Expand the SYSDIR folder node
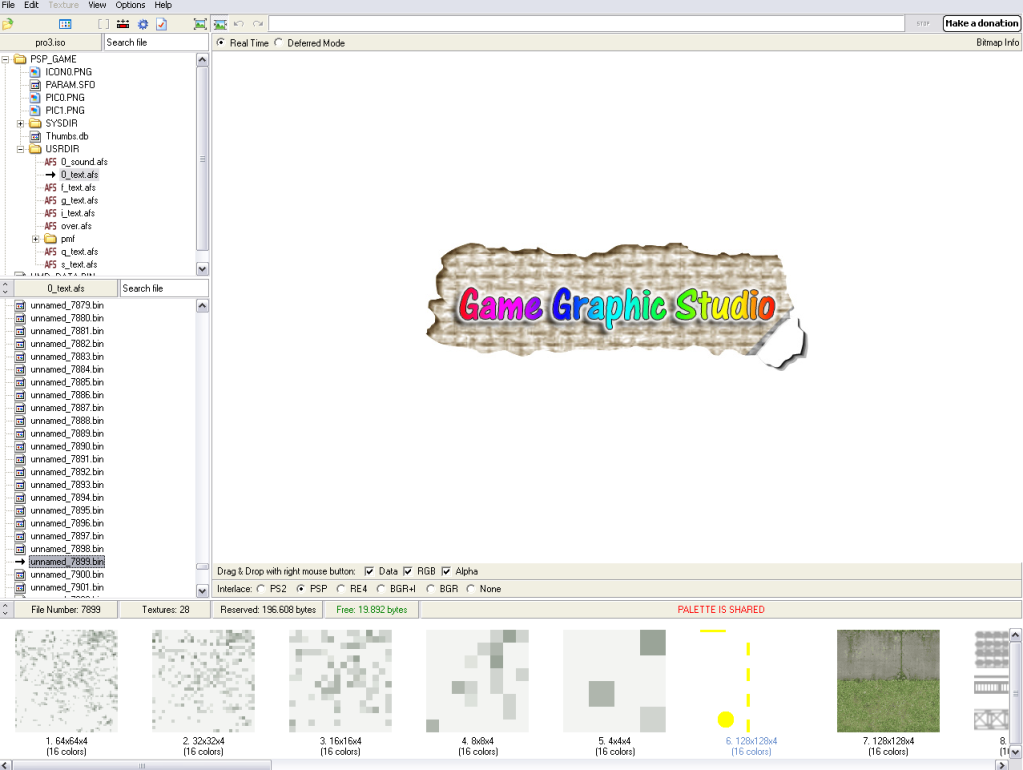Screen dimensions: 1023x770 (20, 123)
